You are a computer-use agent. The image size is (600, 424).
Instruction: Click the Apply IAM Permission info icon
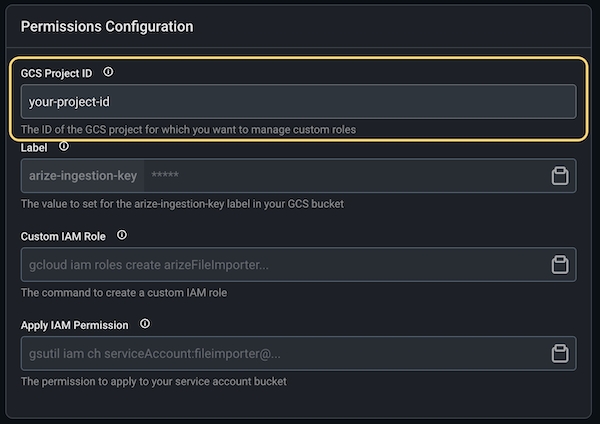(x=145, y=324)
